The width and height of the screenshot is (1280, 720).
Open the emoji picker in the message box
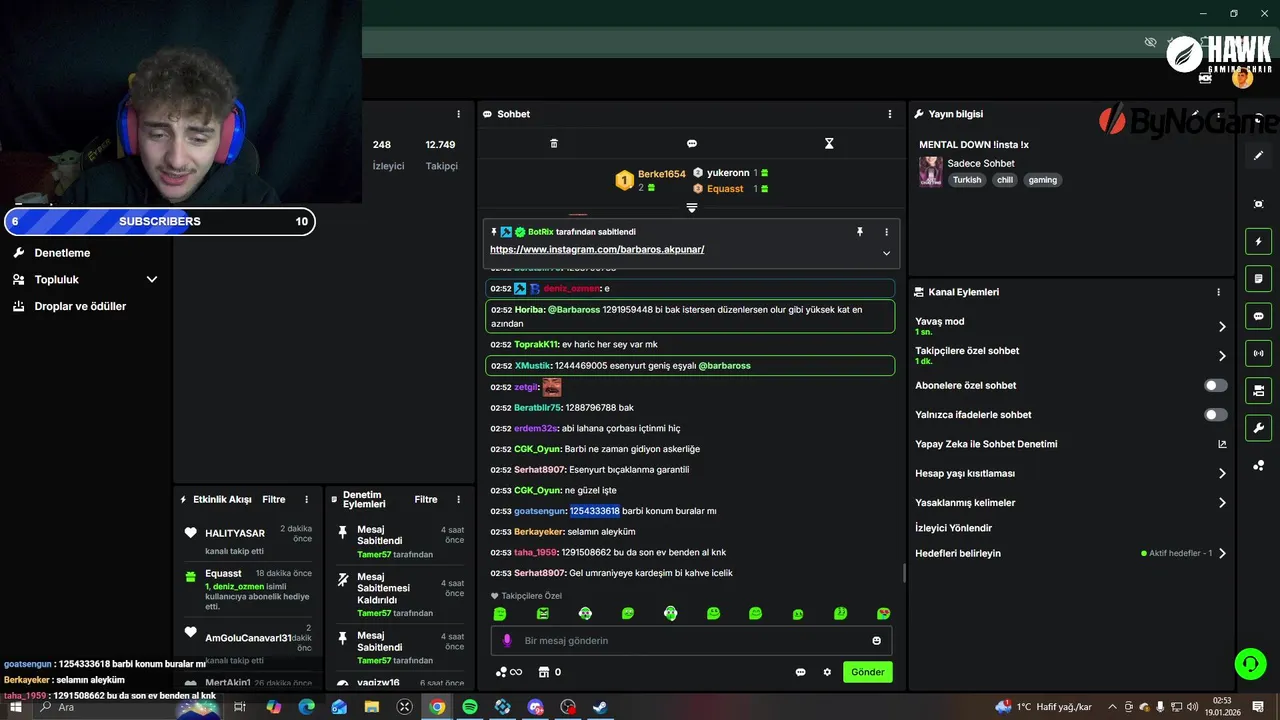click(x=877, y=641)
